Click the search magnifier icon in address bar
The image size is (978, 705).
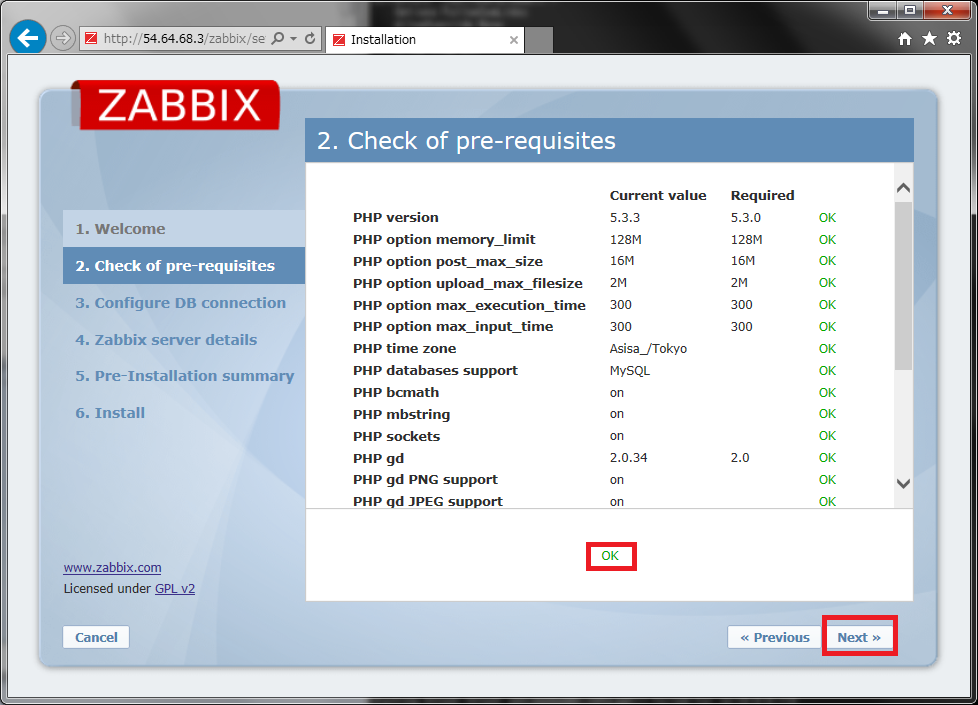pyautogui.click(x=278, y=39)
